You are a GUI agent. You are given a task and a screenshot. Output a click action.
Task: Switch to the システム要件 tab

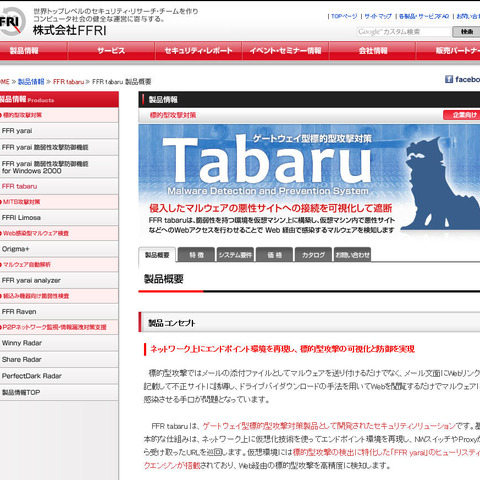pos(235,255)
